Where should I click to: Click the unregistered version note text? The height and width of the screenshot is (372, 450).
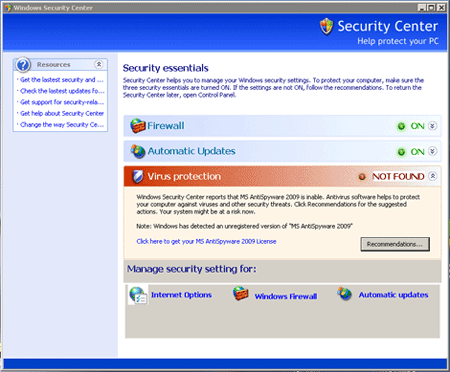[244, 226]
